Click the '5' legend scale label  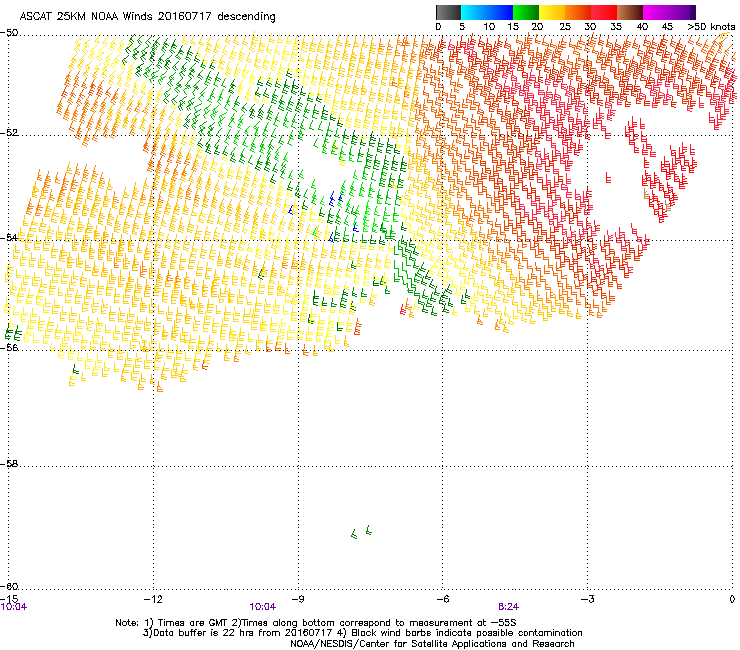pyautogui.click(x=462, y=27)
